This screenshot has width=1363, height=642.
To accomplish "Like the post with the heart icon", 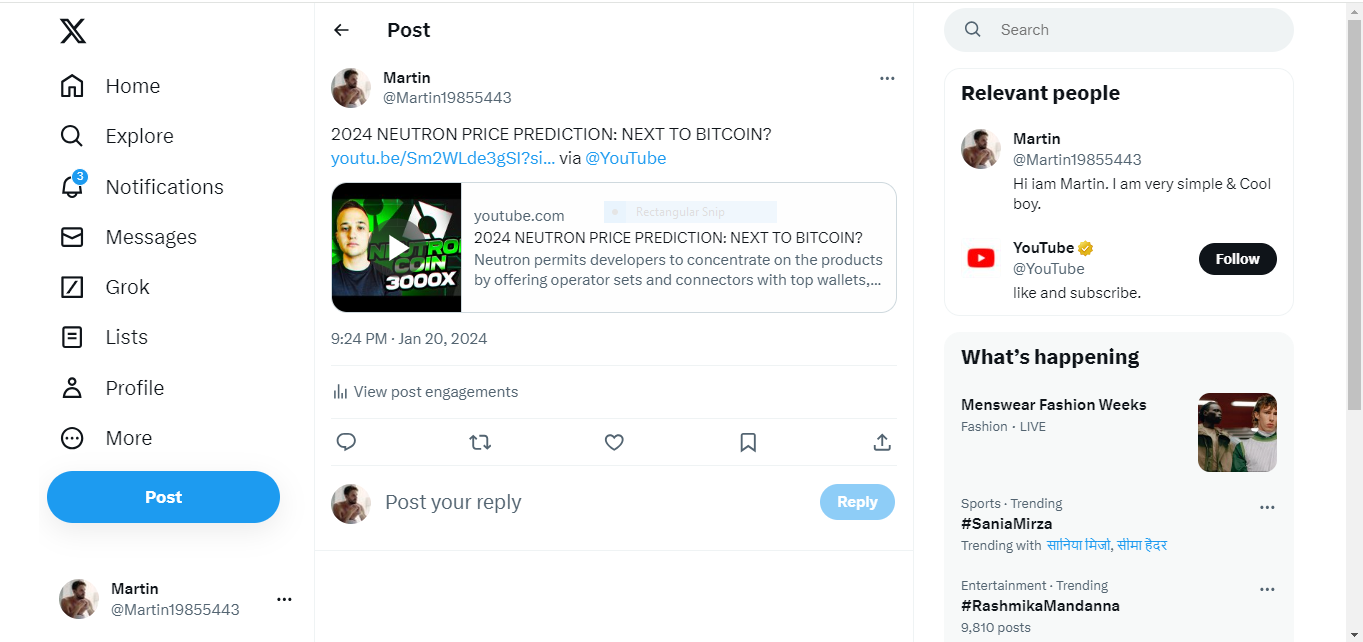I will point(614,442).
